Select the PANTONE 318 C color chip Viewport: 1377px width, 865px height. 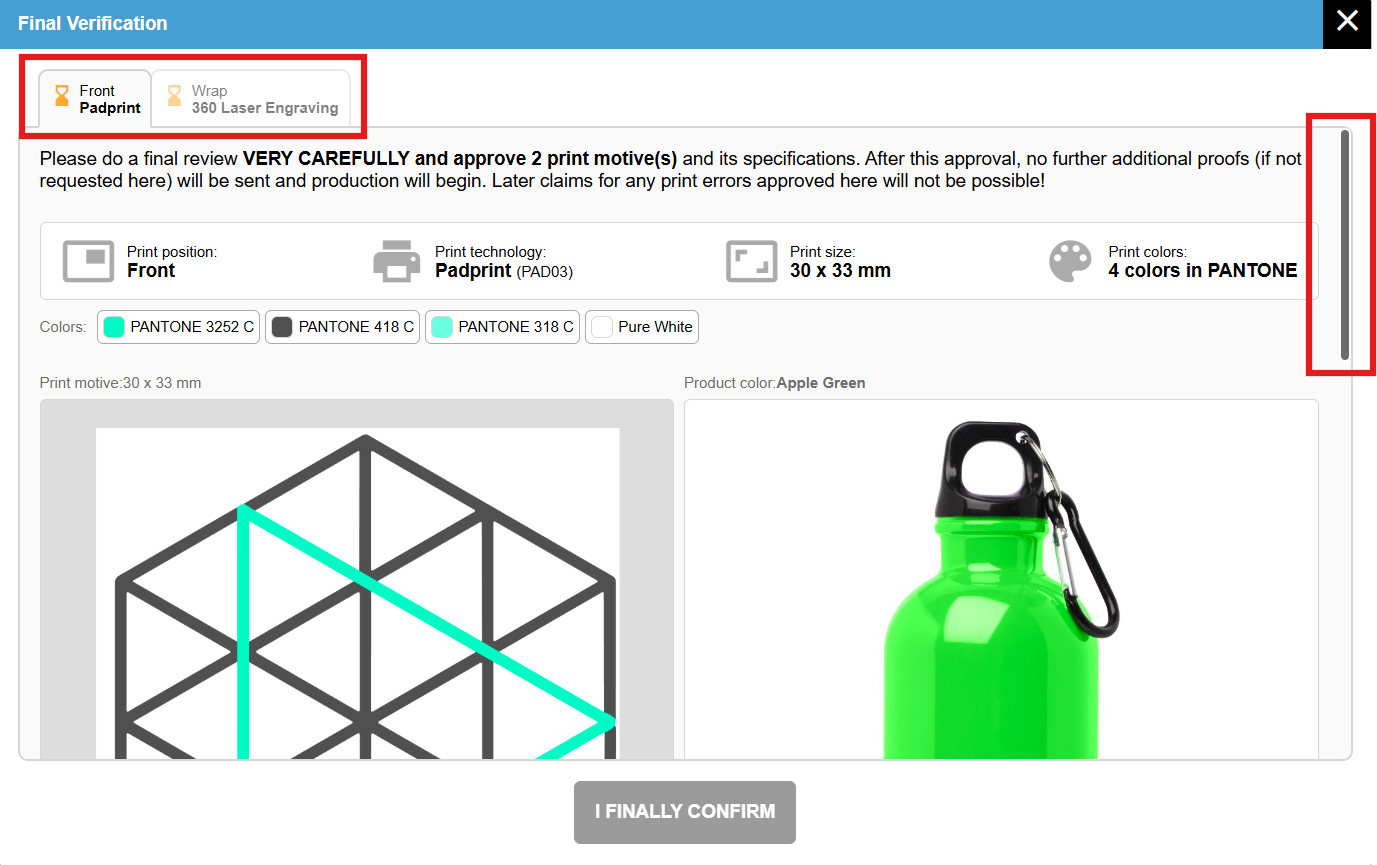[502, 327]
